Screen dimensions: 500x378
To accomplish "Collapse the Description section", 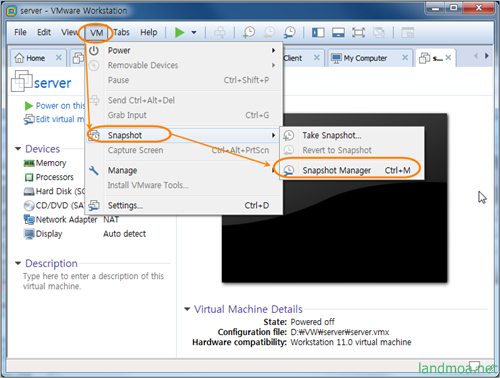I will click(x=18, y=263).
